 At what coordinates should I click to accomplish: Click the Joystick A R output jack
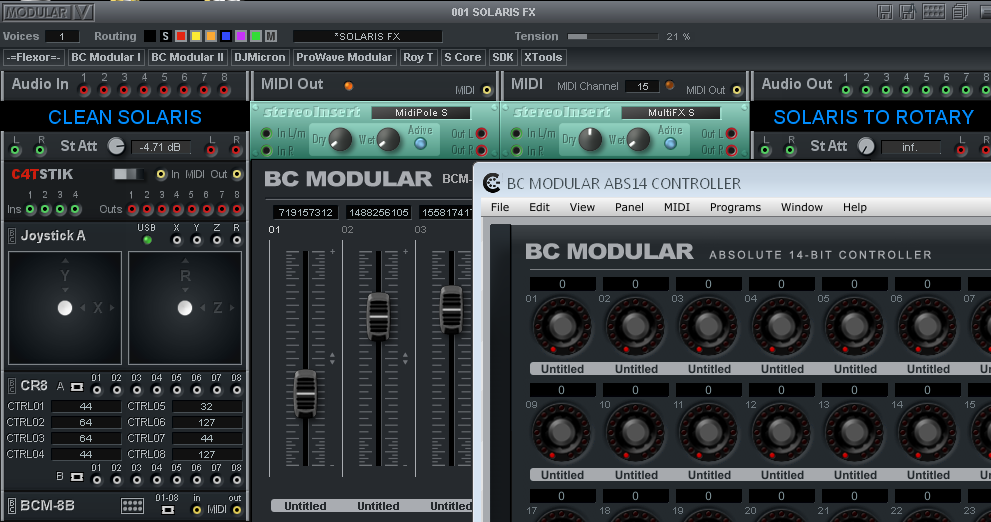point(236,240)
